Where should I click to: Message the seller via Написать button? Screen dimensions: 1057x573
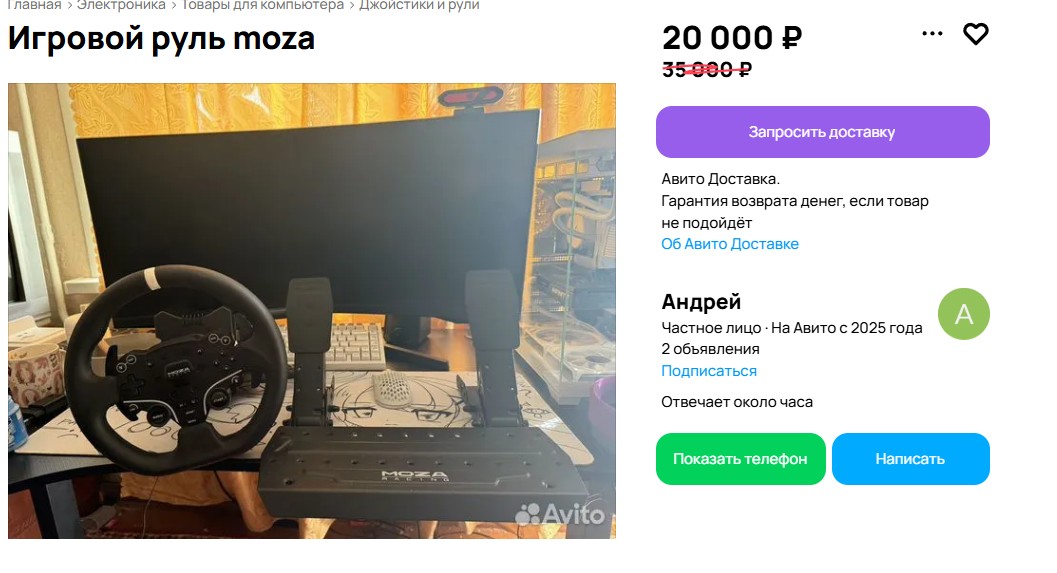pos(910,459)
